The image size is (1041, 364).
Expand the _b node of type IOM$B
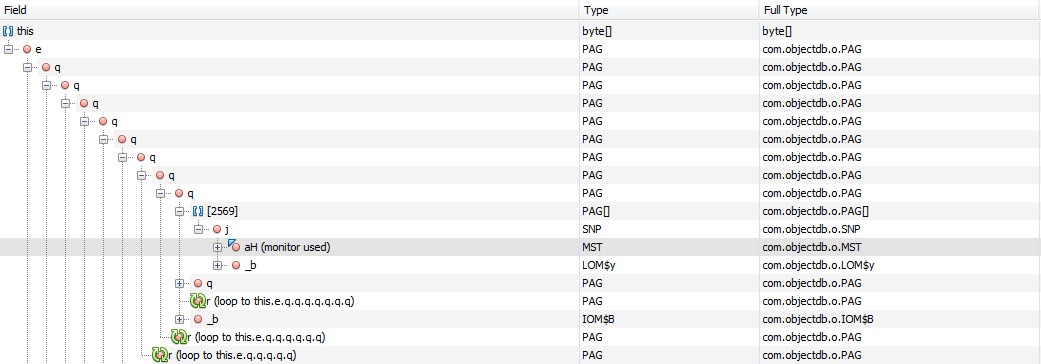coord(179,319)
